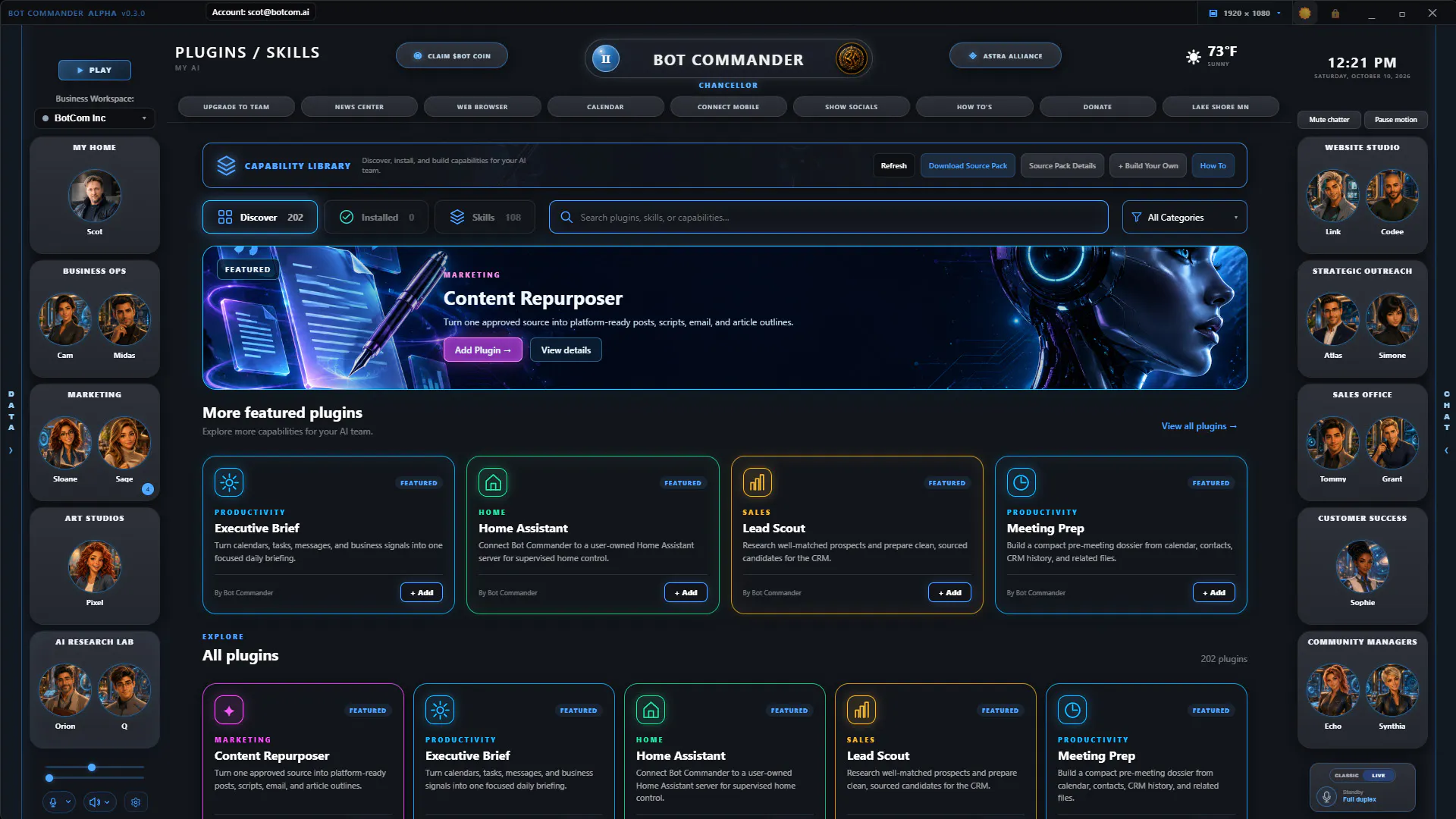This screenshot has width=1456, height=819.
Task: Select Sophie's avatar in Customer Success
Action: (1362, 566)
